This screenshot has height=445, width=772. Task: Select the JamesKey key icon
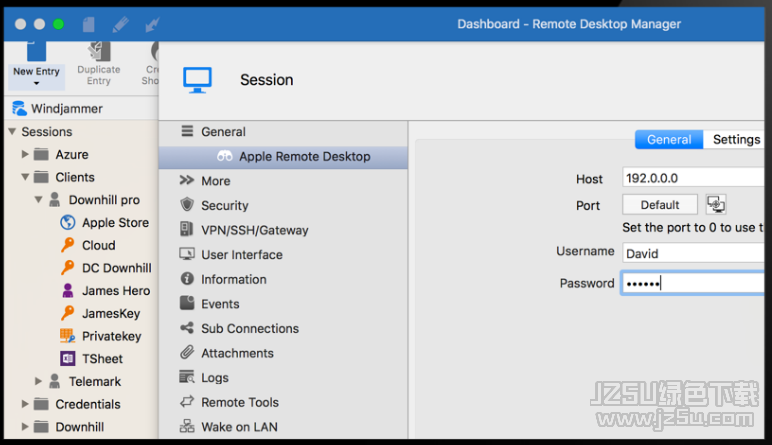pos(67,313)
